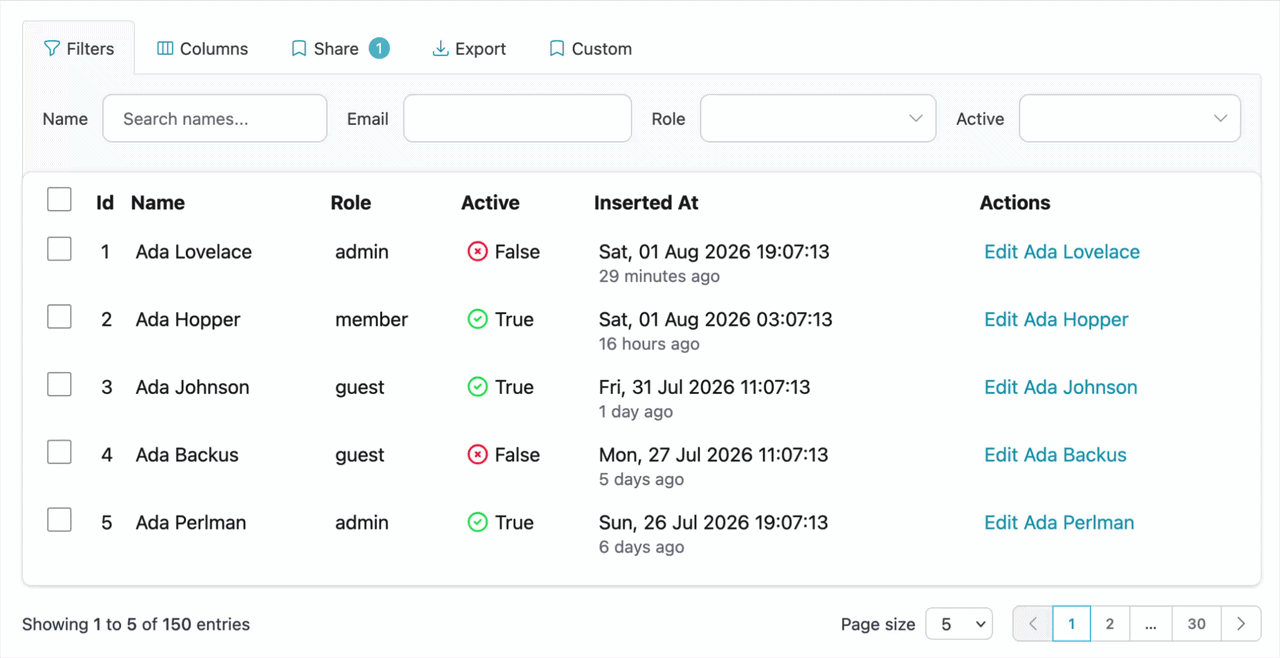Check the row checkbox for Ada Lovelace
This screenshot has width=1280, height=658.
[x=60, y=249]
